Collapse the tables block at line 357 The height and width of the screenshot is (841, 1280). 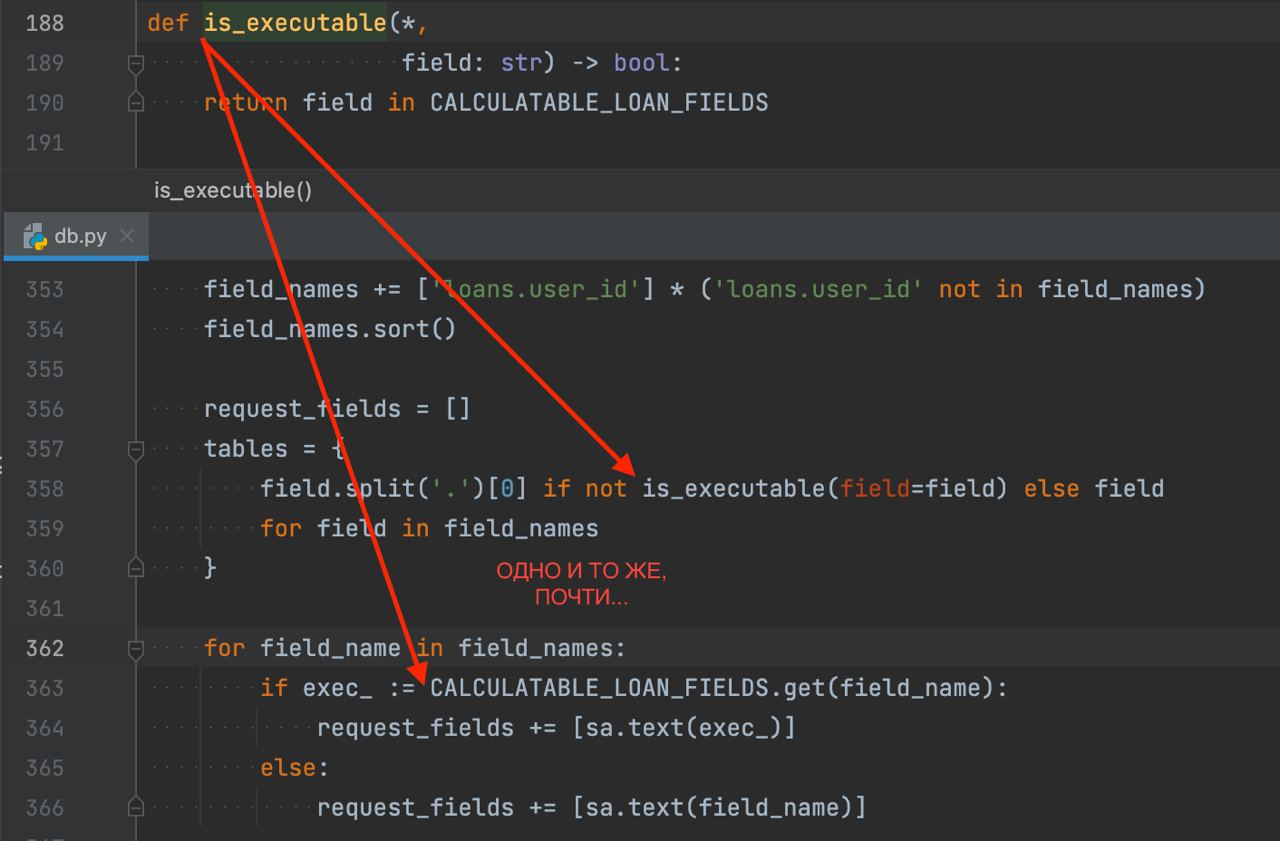tap(136, 449)
